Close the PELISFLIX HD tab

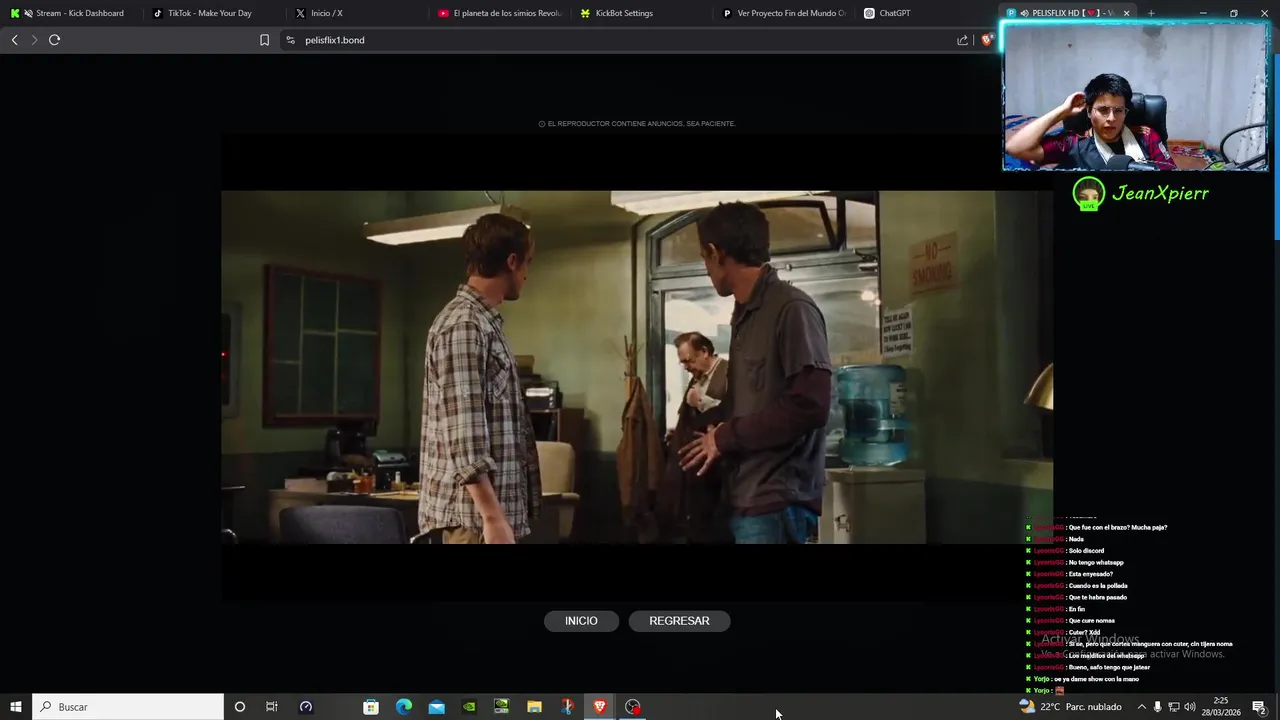(1127, 13)
